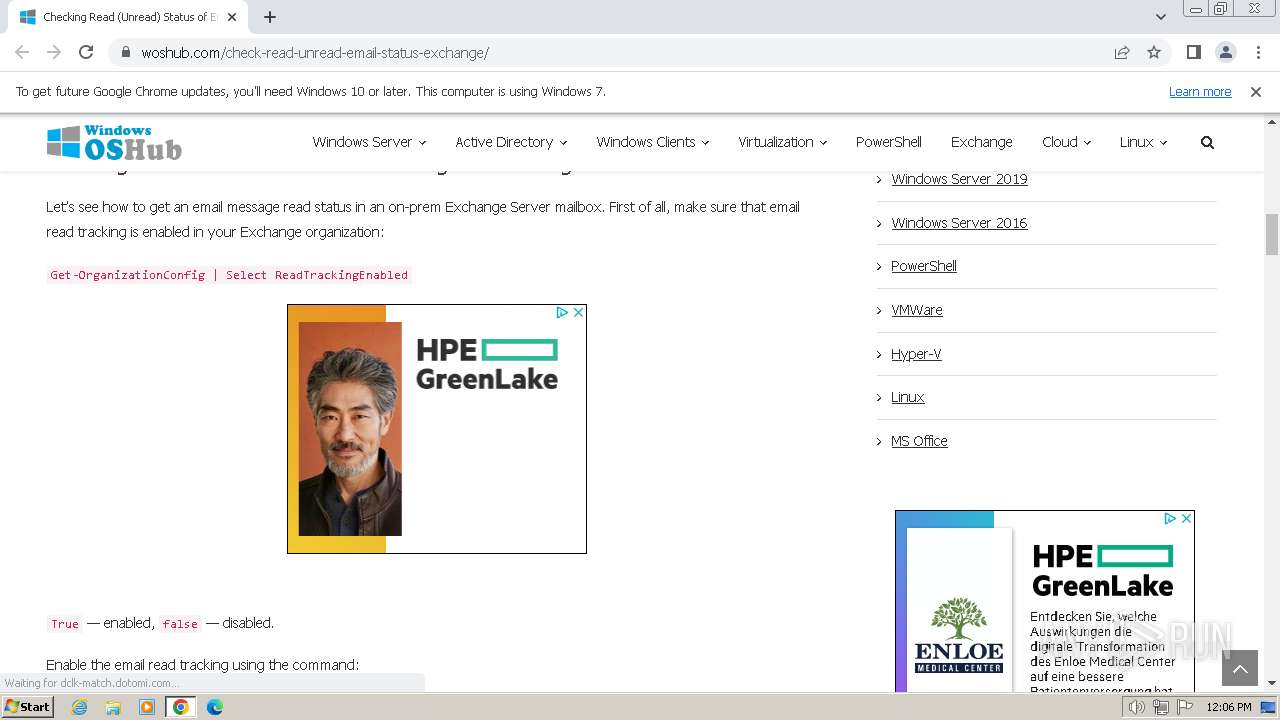Screen dimensions: 1280x720
Task: Click the 'True' code value
Action: (x=65, y=623)
